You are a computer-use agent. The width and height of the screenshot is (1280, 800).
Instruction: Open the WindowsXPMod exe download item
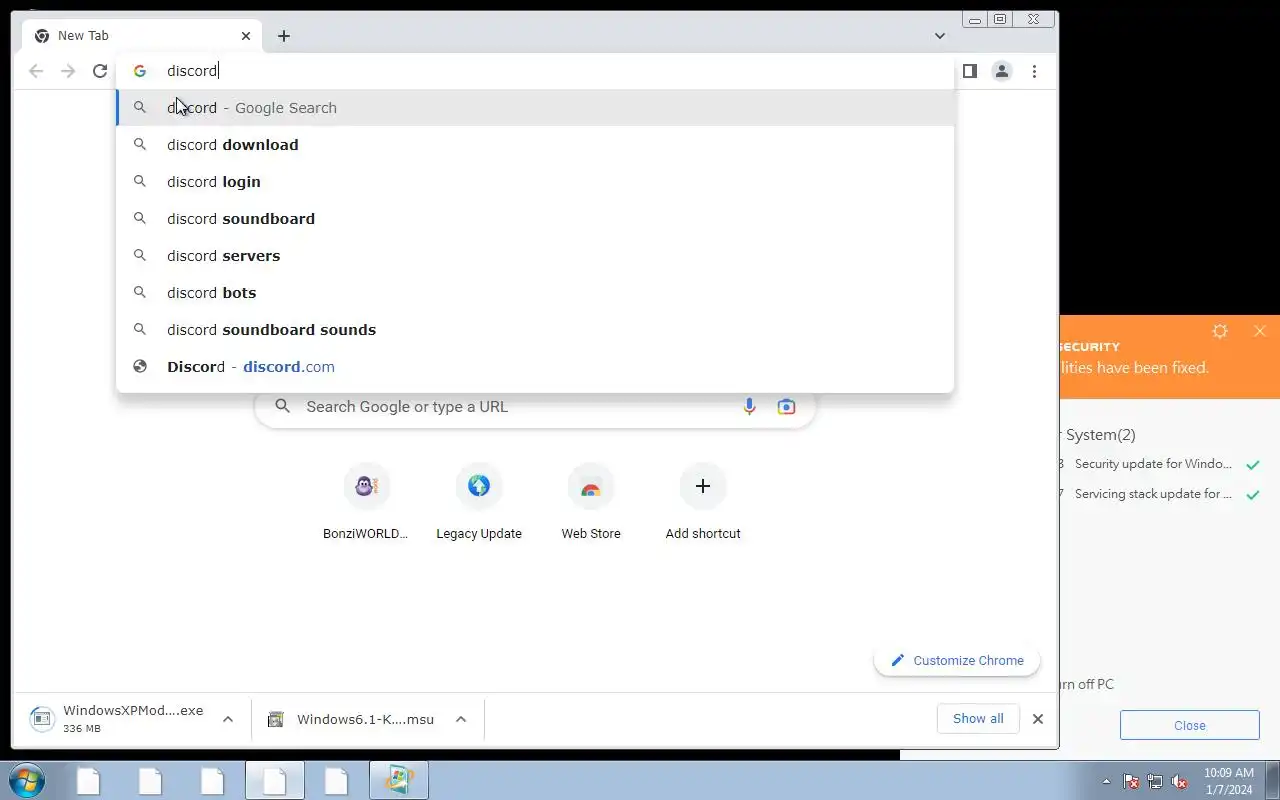pos(120,719)
